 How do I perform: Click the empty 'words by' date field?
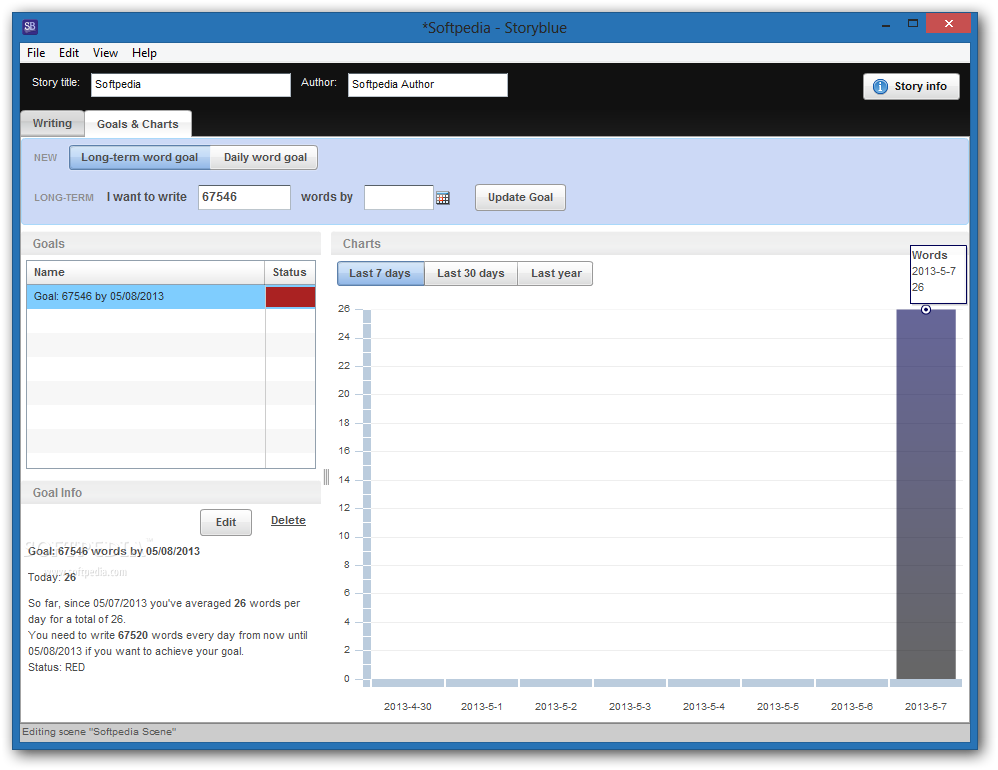398,197
